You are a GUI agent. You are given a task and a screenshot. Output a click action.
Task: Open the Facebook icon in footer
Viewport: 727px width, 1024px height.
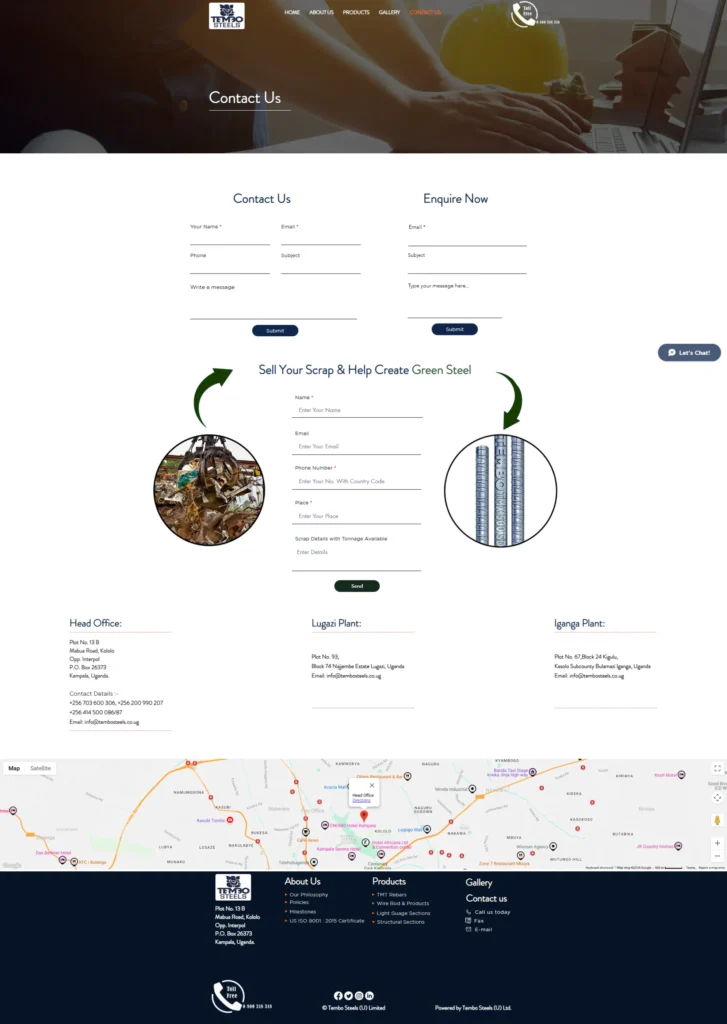coord(338,996)
